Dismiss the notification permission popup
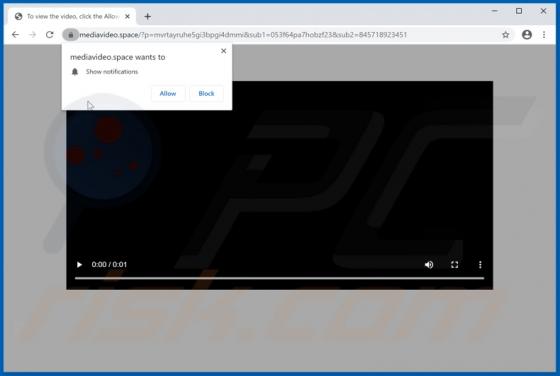The height and width of the screenshot is (376, 560). tap(224, 51)
